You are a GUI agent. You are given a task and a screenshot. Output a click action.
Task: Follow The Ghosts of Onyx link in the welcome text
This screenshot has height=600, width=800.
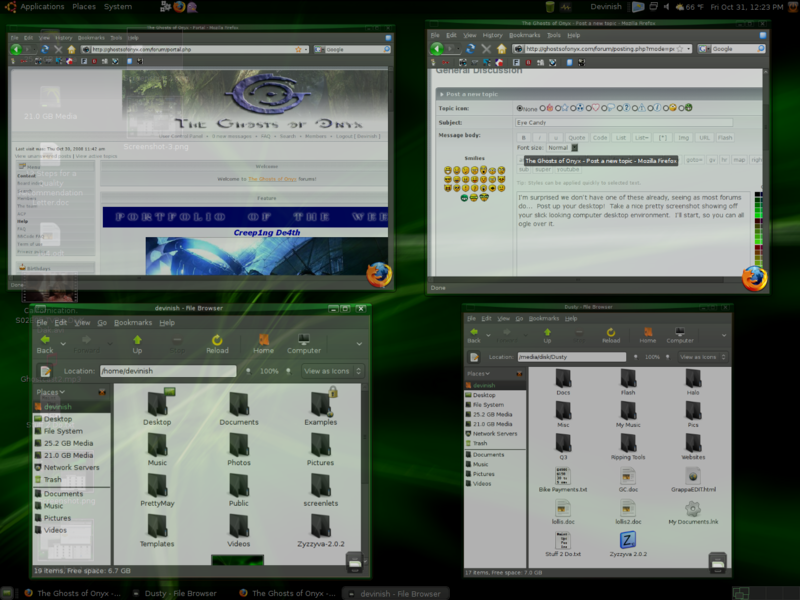coord(272,179)
